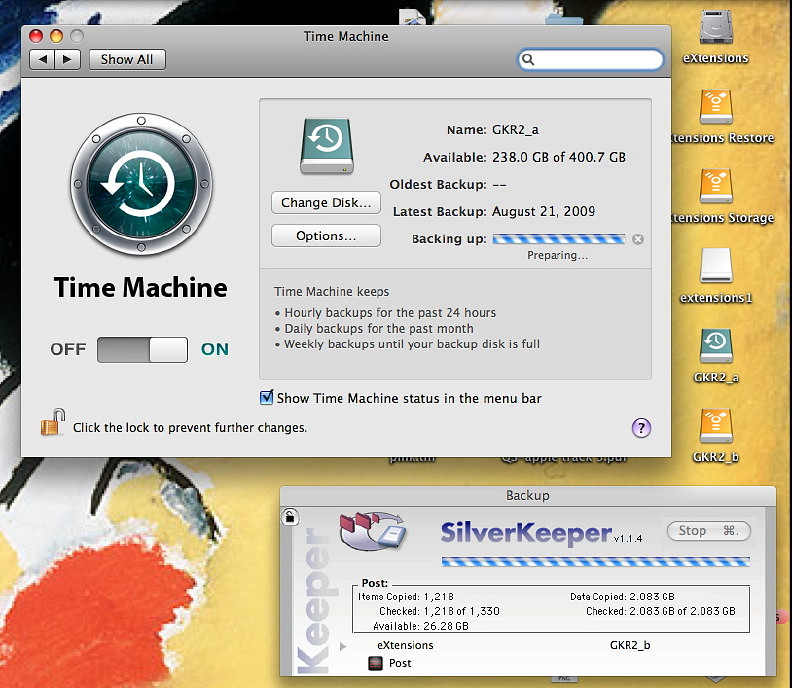Screen dimensions: 792x688
Task: Click the GKR2_a backup disk icon in Time Machine
Action: (x=327, y=146)
